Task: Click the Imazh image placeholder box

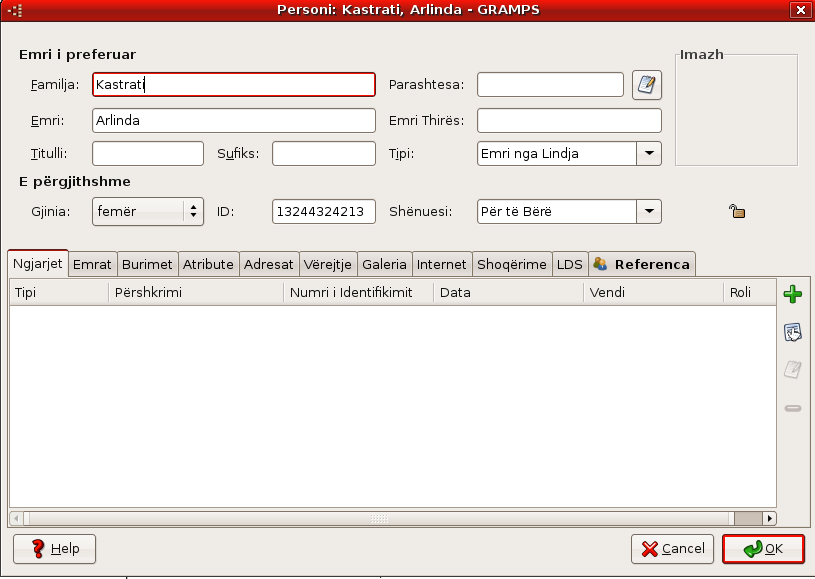Action: pyautogui.click(x=737, y=110)
